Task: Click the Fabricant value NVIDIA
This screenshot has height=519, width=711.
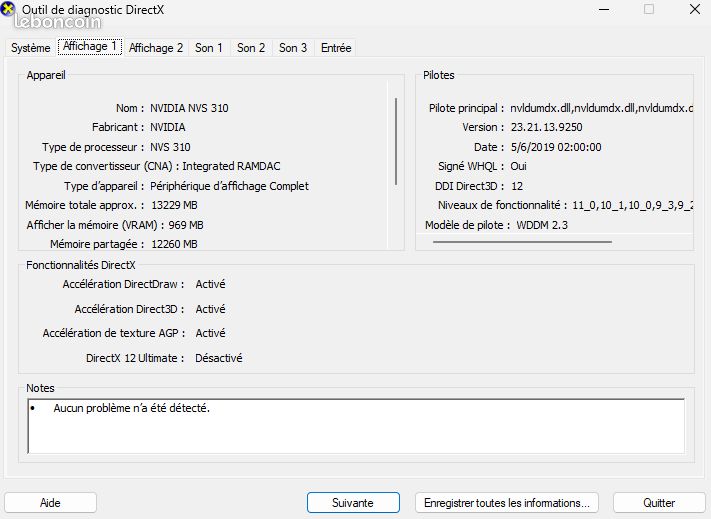Action: point(167,127)
